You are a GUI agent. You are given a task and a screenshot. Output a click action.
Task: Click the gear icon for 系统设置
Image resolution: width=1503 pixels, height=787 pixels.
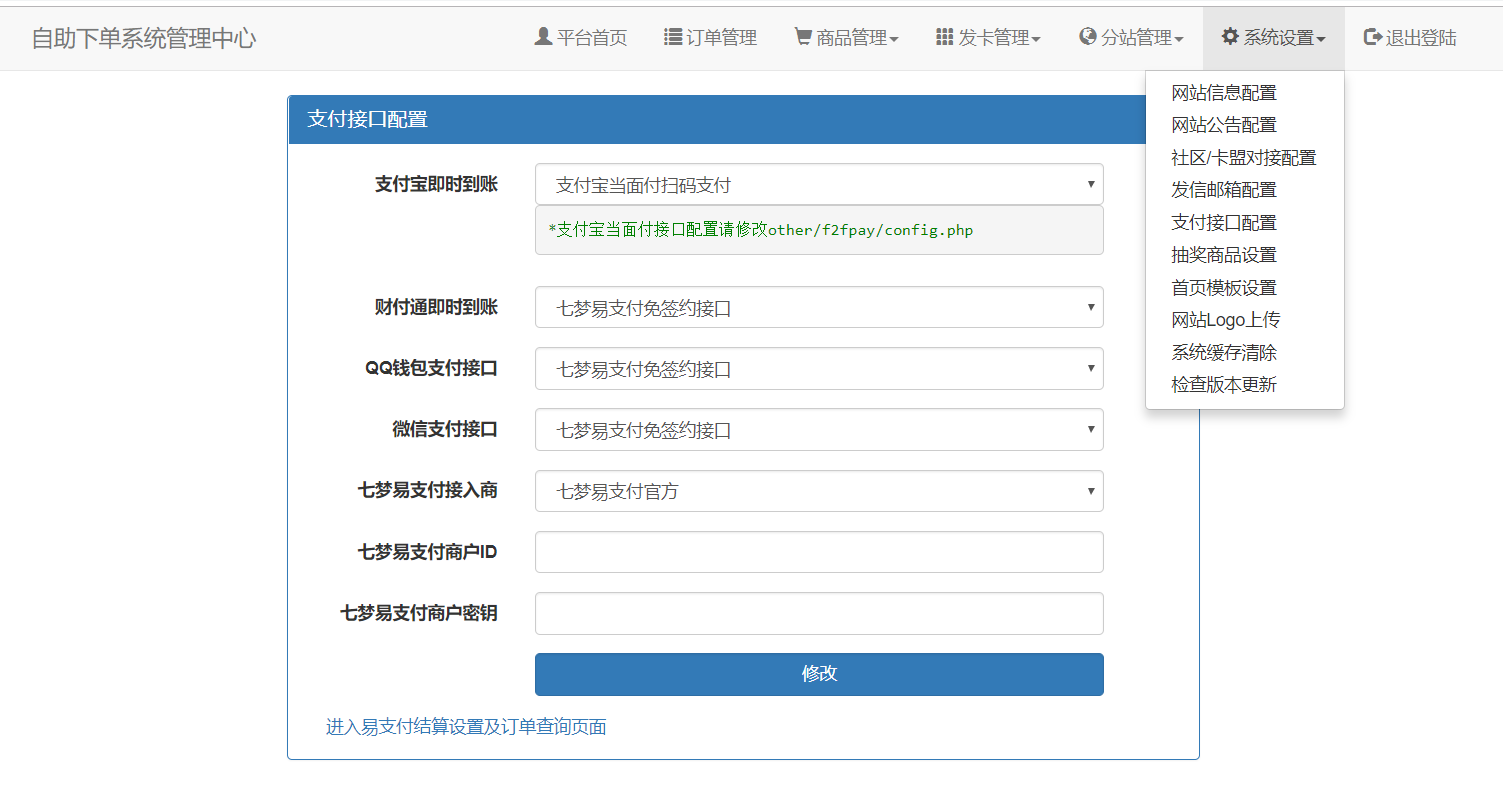click(1230, 37)
